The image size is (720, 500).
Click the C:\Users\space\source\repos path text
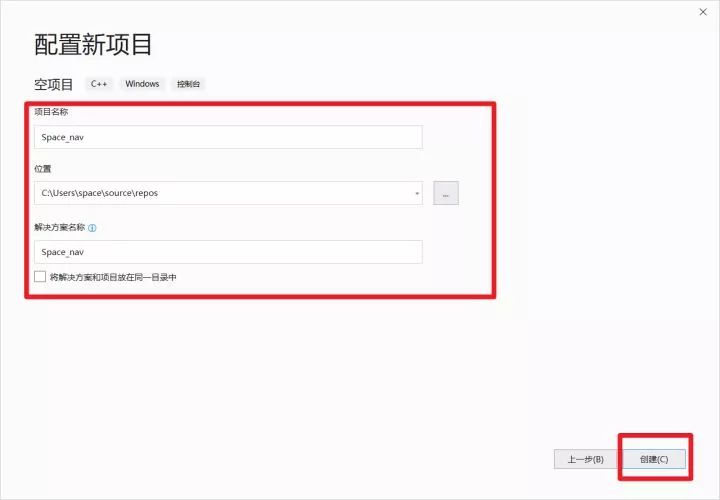coord(100,193)
